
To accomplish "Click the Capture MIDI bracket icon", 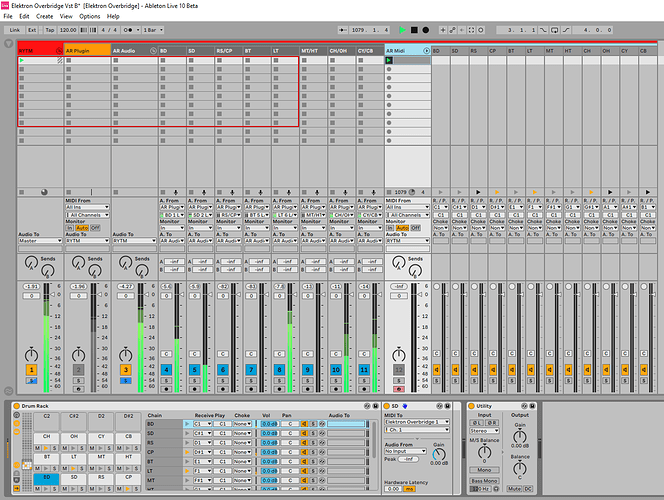I will coord(471,30).
